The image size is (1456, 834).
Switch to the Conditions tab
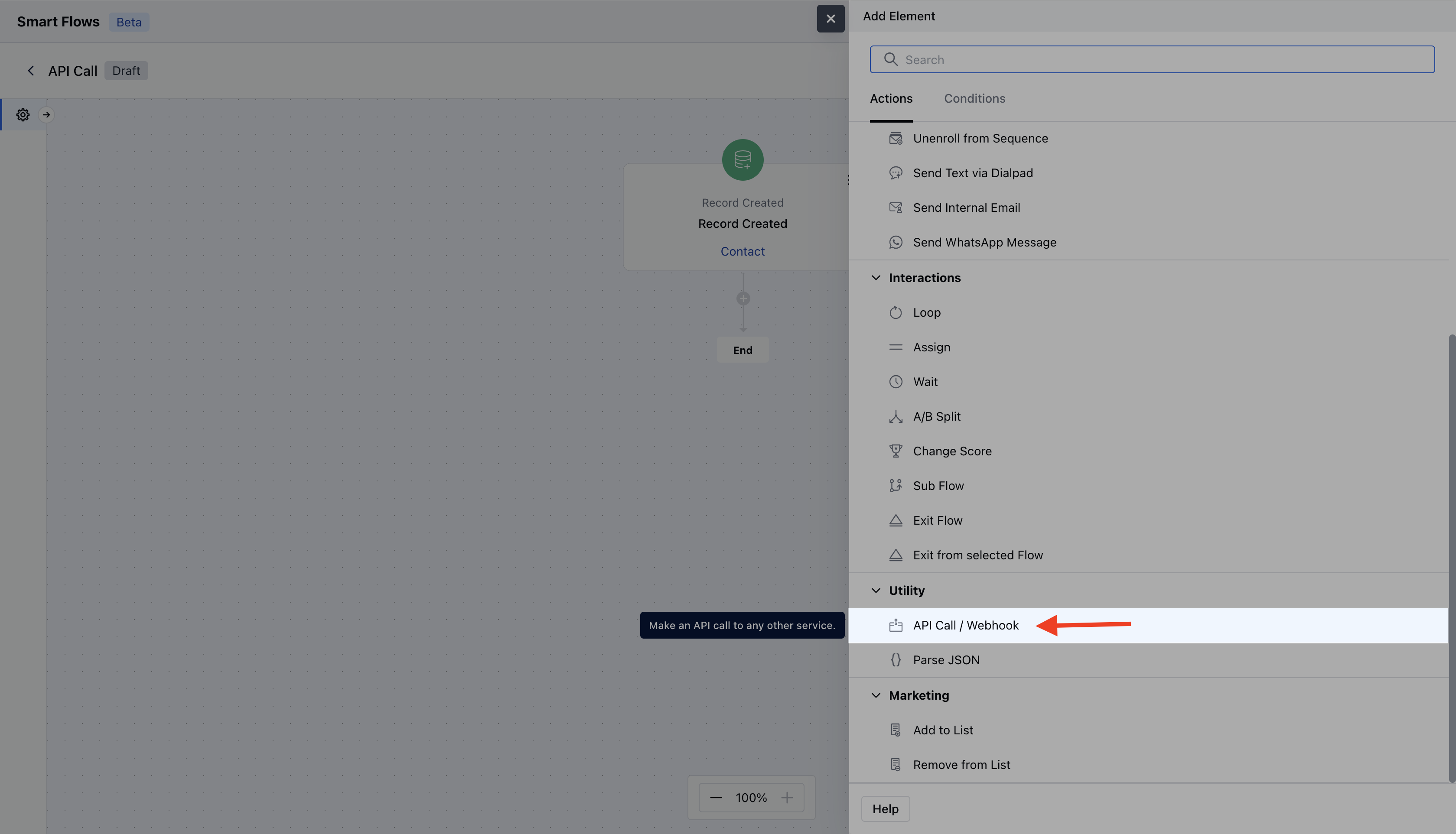(x=974, y=98)
